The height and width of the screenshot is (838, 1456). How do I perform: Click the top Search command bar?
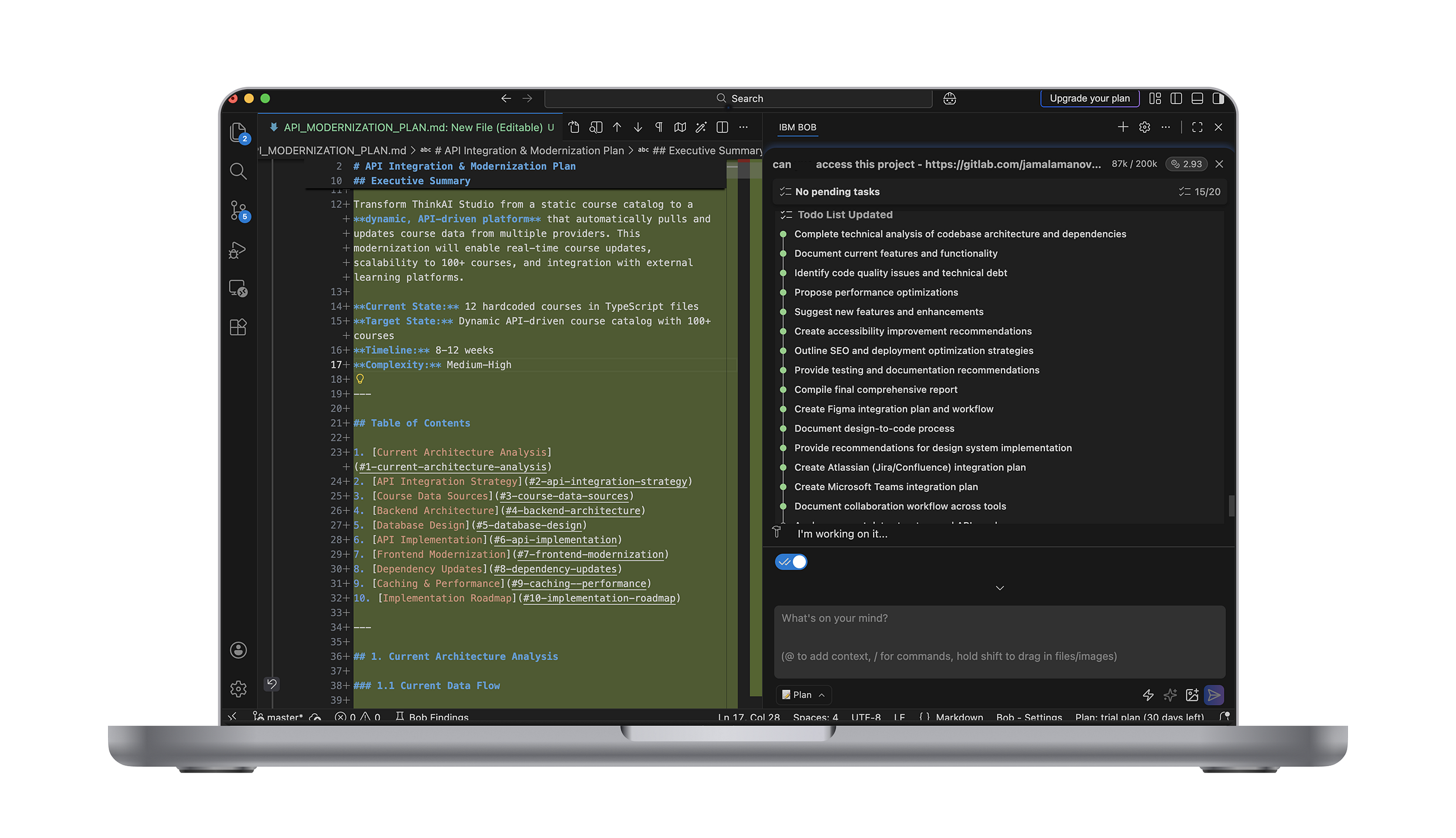click(x=738, y=99)
